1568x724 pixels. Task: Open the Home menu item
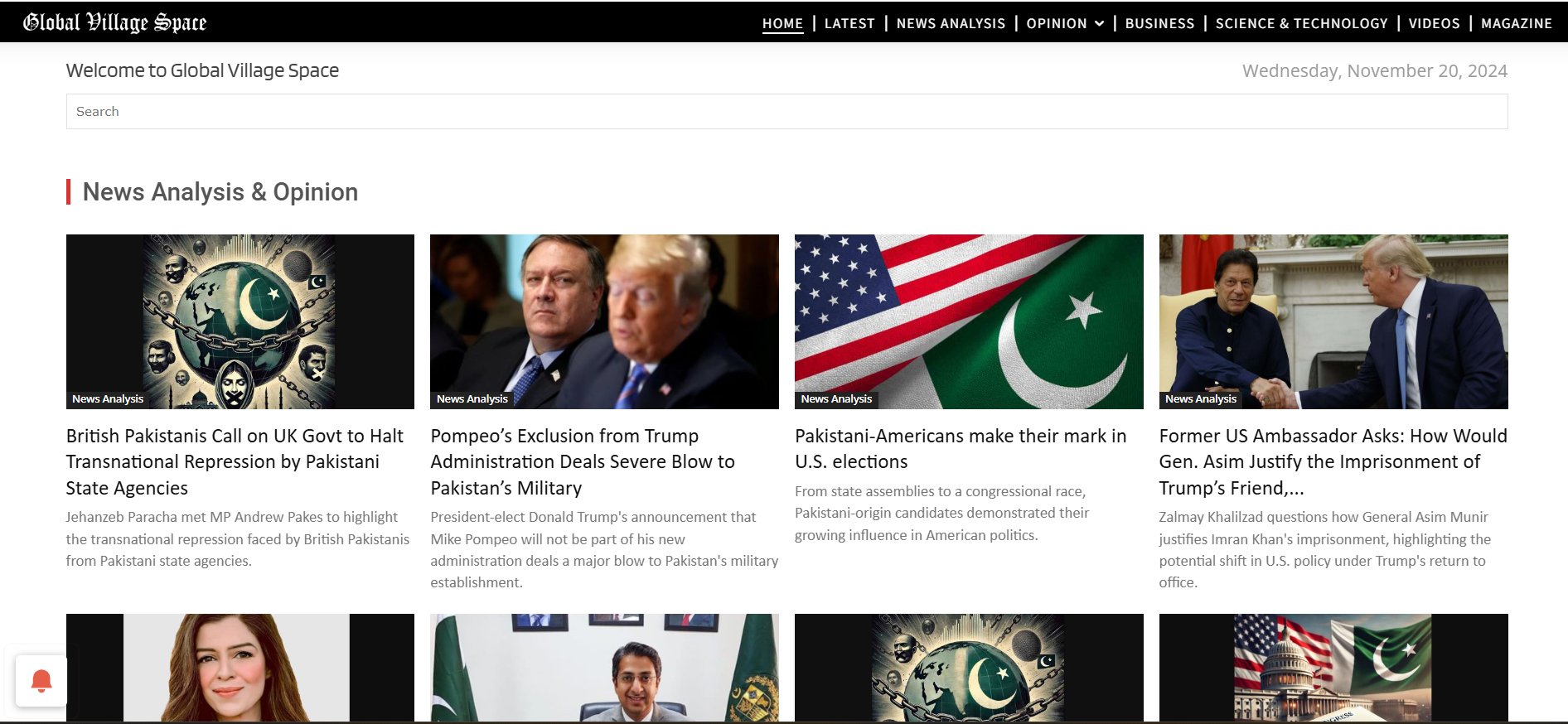tap(782, 23)
